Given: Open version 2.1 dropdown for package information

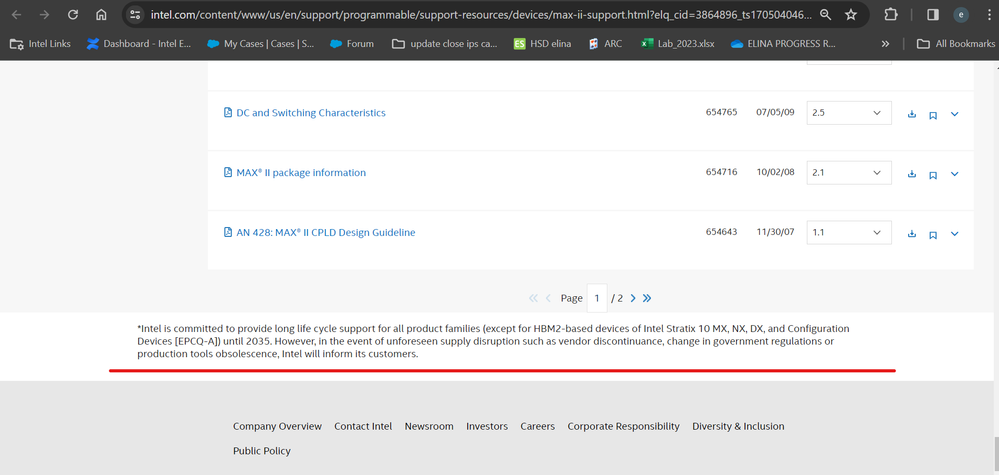Looking at the screenshot, I should tap(848, 173).
